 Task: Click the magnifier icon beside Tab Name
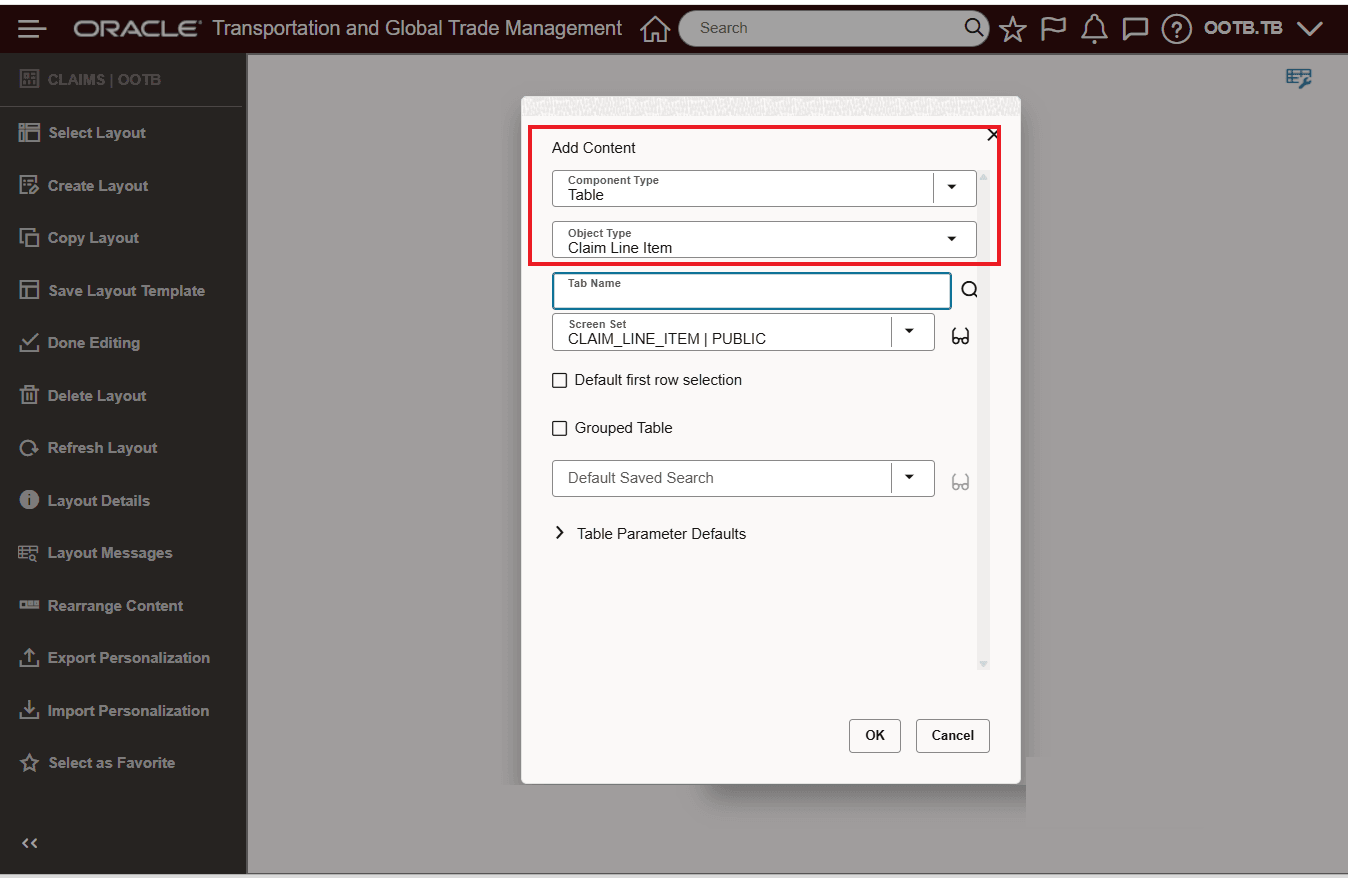[x=968, y=289]
